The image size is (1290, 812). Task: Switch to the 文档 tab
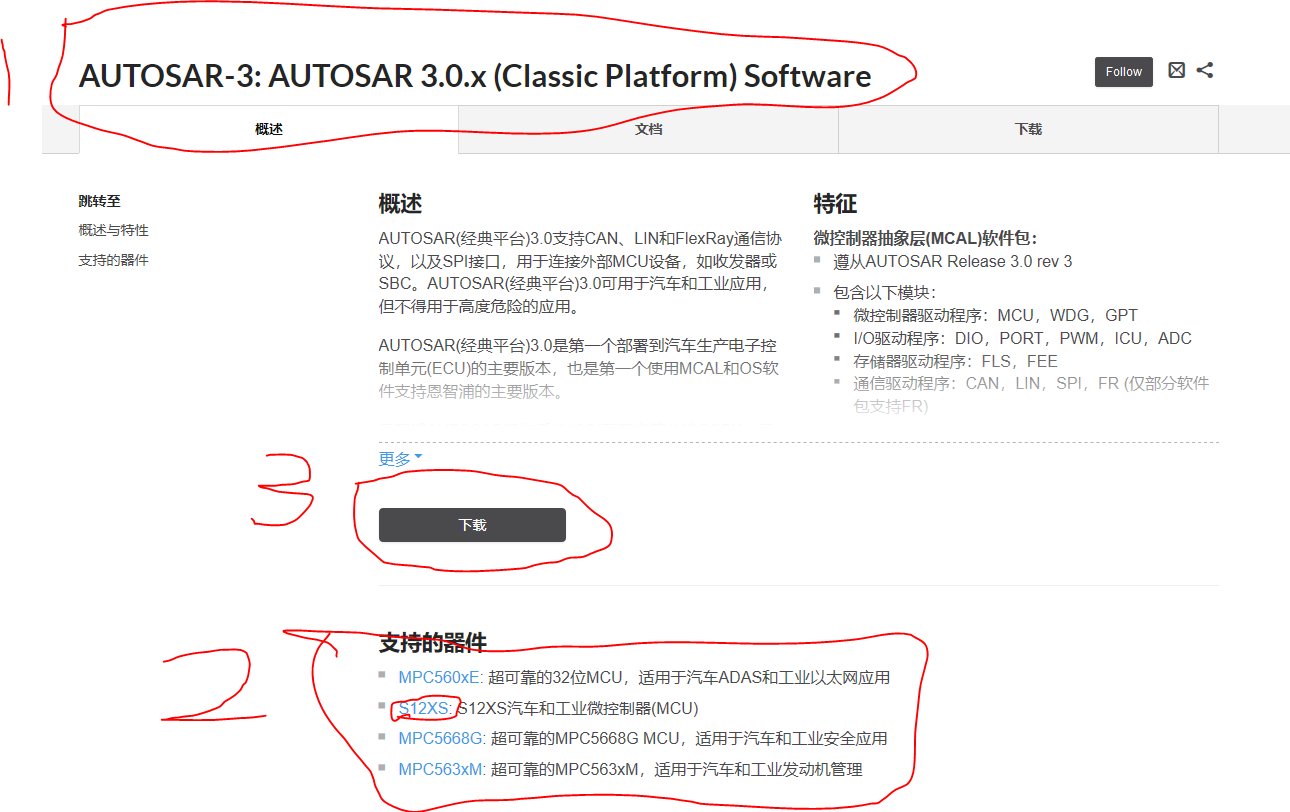click(647, 129)
